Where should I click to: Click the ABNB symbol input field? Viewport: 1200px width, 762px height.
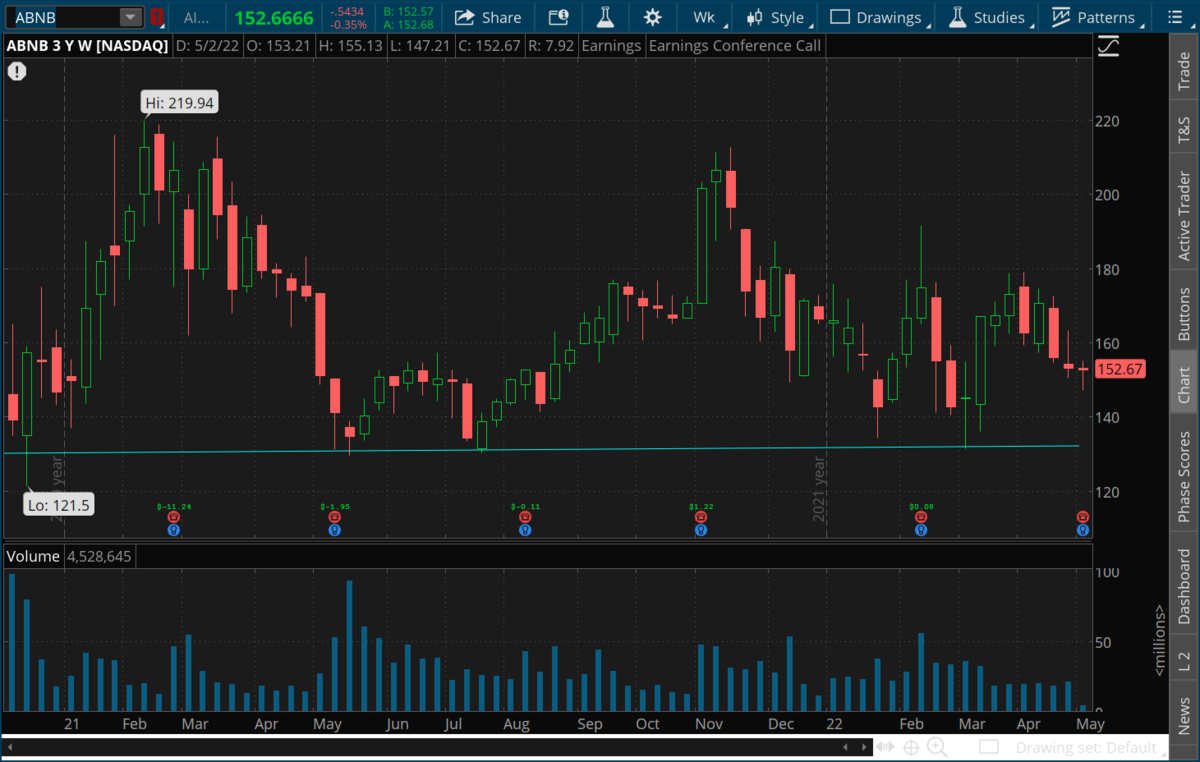click(x=63, y=17)
